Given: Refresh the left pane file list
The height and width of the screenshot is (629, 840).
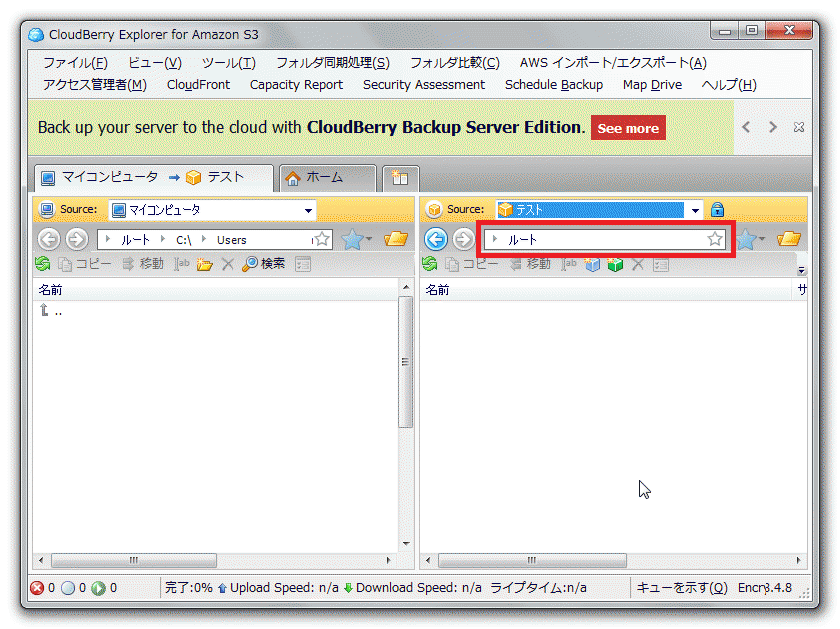Looking at the screenshot, I should [x=43, y=264].
